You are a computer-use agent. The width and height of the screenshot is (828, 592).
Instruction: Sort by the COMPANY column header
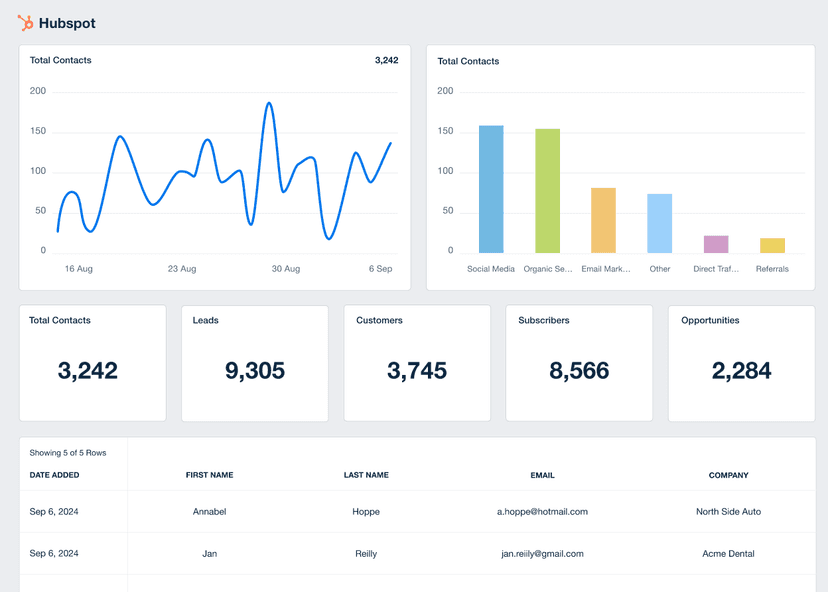728,475
